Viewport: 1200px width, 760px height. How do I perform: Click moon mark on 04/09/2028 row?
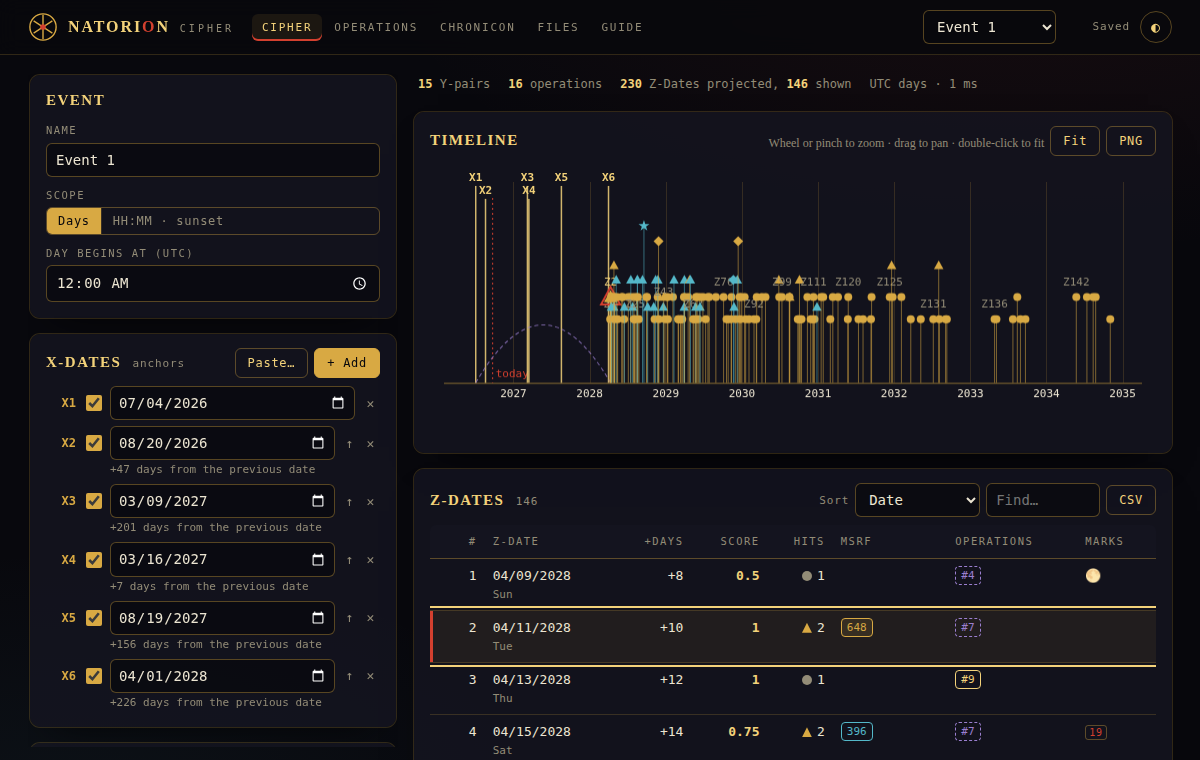point(1093,575)
